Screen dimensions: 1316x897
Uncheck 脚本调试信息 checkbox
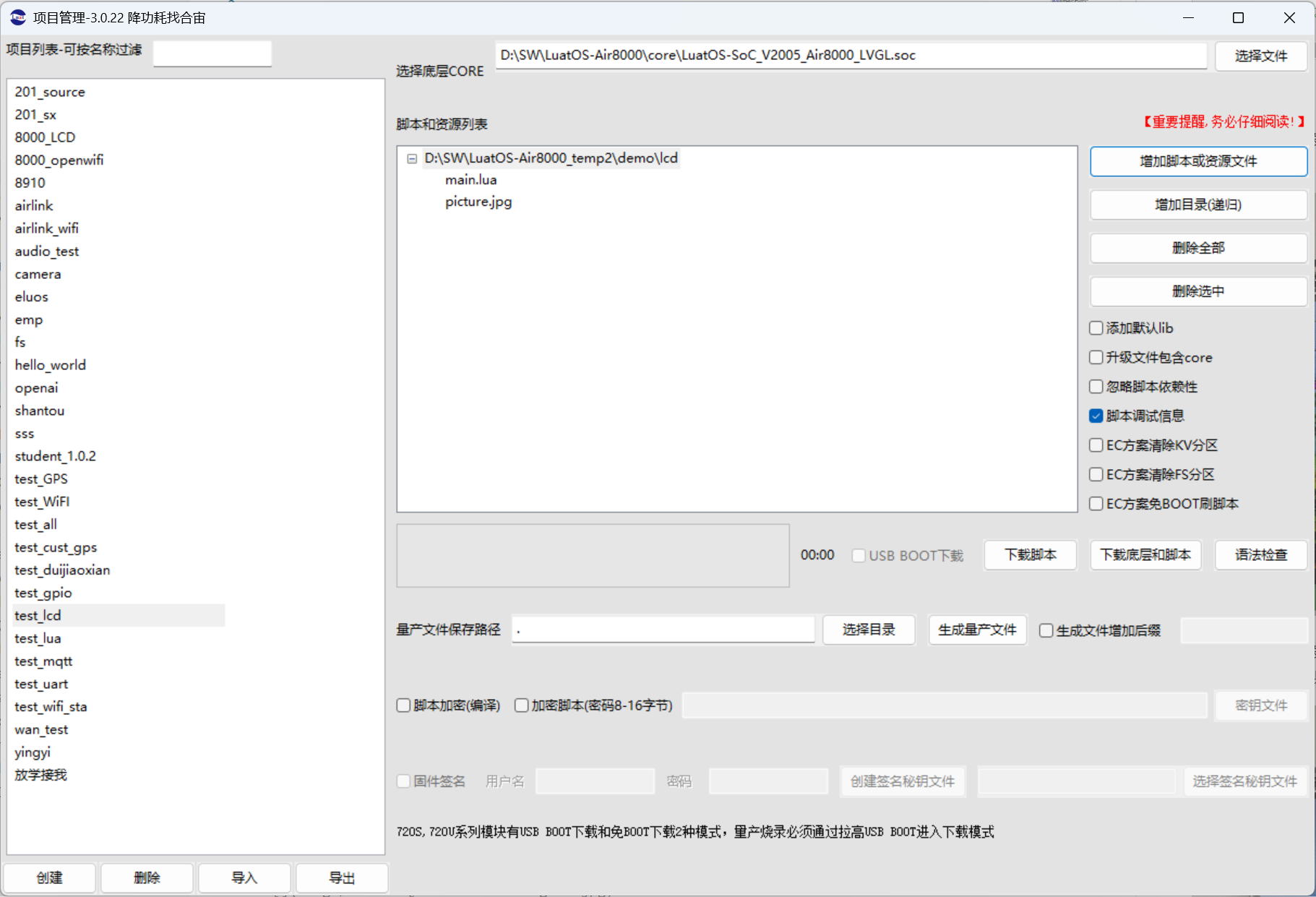point(1096,416)
